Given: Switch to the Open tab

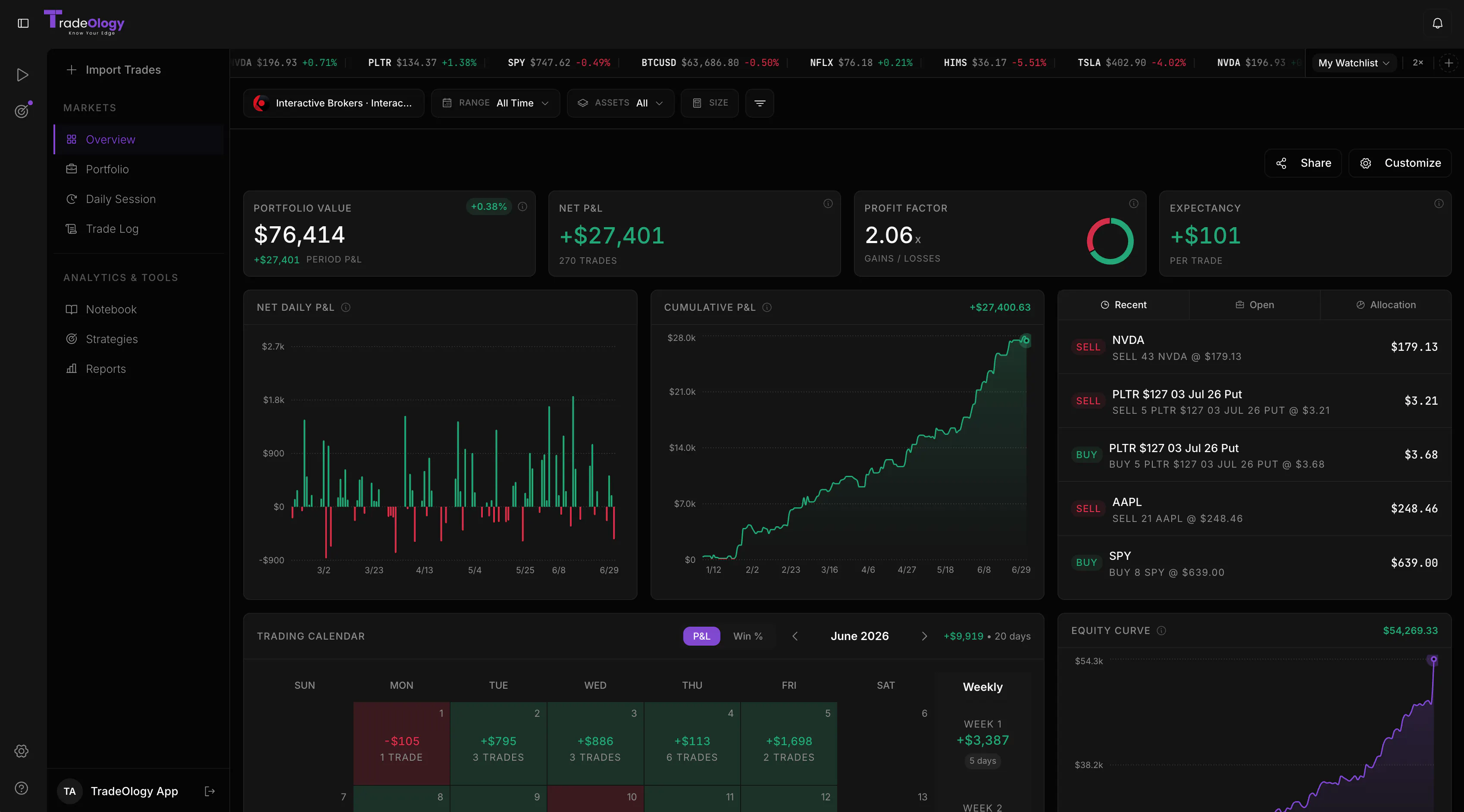Looking at the screenshot, I should coord(1255,305).
